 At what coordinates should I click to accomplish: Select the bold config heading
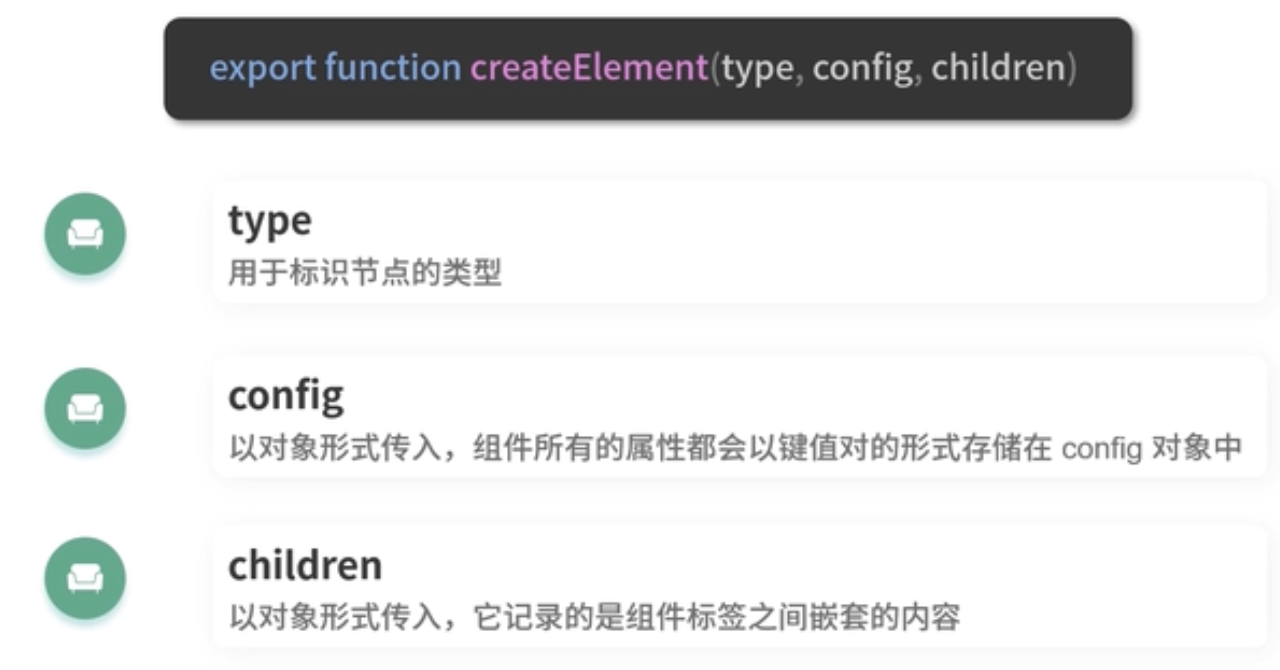coord(286,396)
